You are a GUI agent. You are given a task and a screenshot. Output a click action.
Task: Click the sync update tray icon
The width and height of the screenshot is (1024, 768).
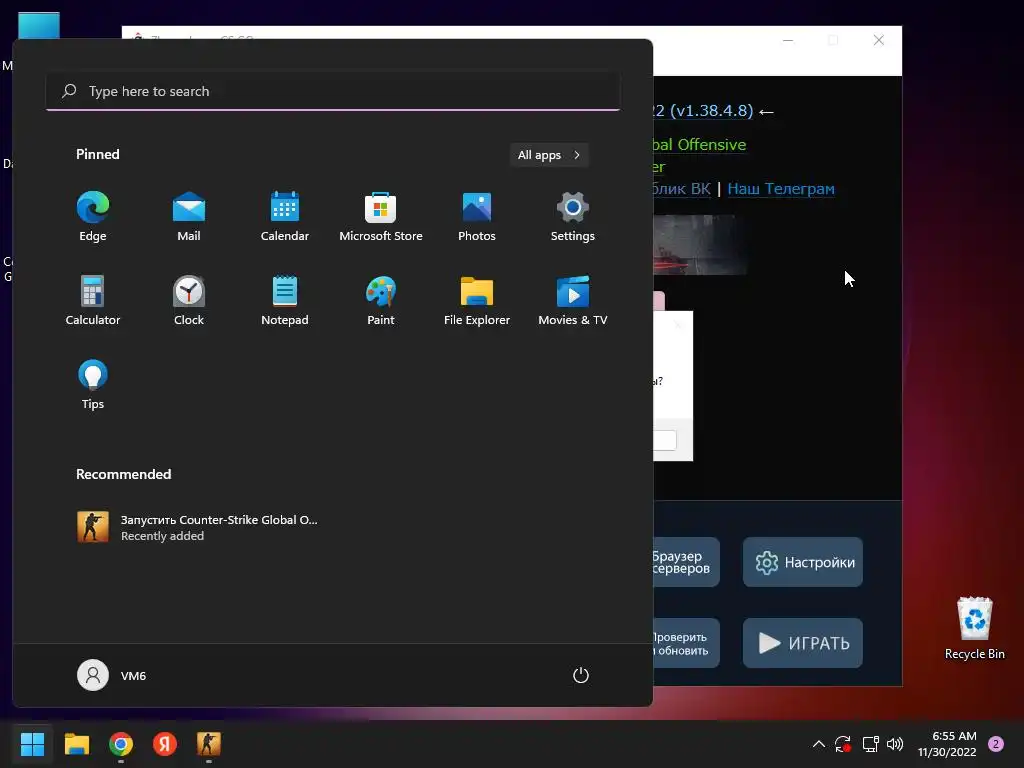(843, 744)
